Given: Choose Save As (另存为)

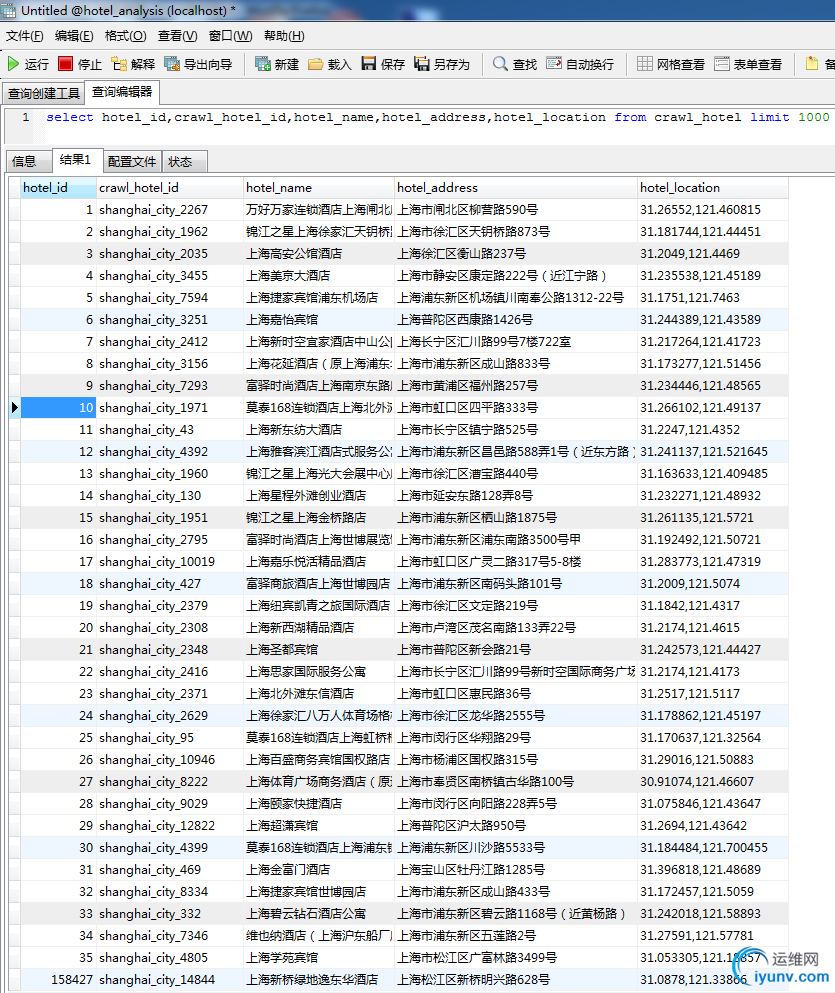Looking at the screenshot, I should click(442, 64).
